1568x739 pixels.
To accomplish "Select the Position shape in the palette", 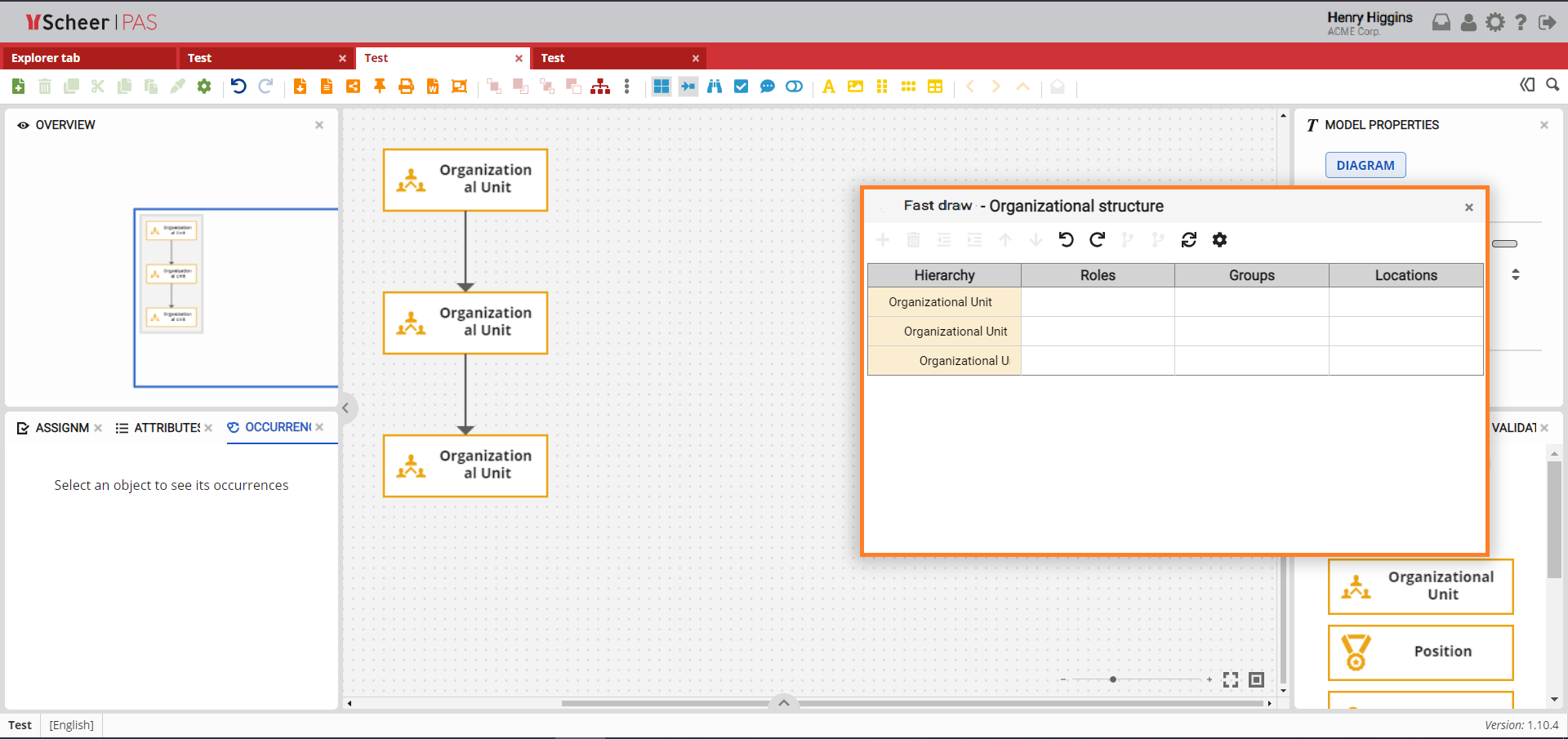I will pyautogui.click(x=1420, y=652).
